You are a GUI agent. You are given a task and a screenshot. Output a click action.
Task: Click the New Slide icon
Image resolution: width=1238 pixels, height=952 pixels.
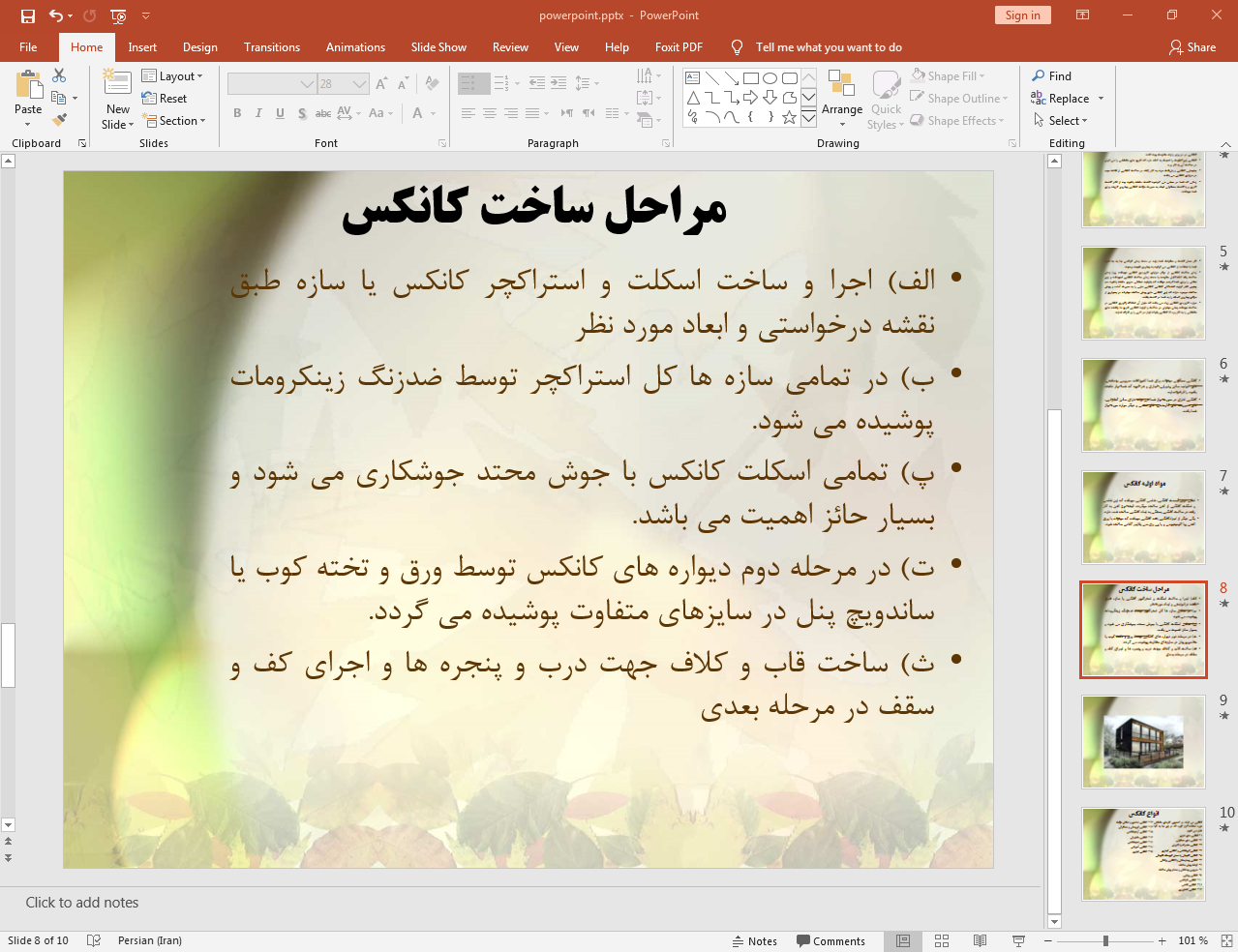pos(117,83)
